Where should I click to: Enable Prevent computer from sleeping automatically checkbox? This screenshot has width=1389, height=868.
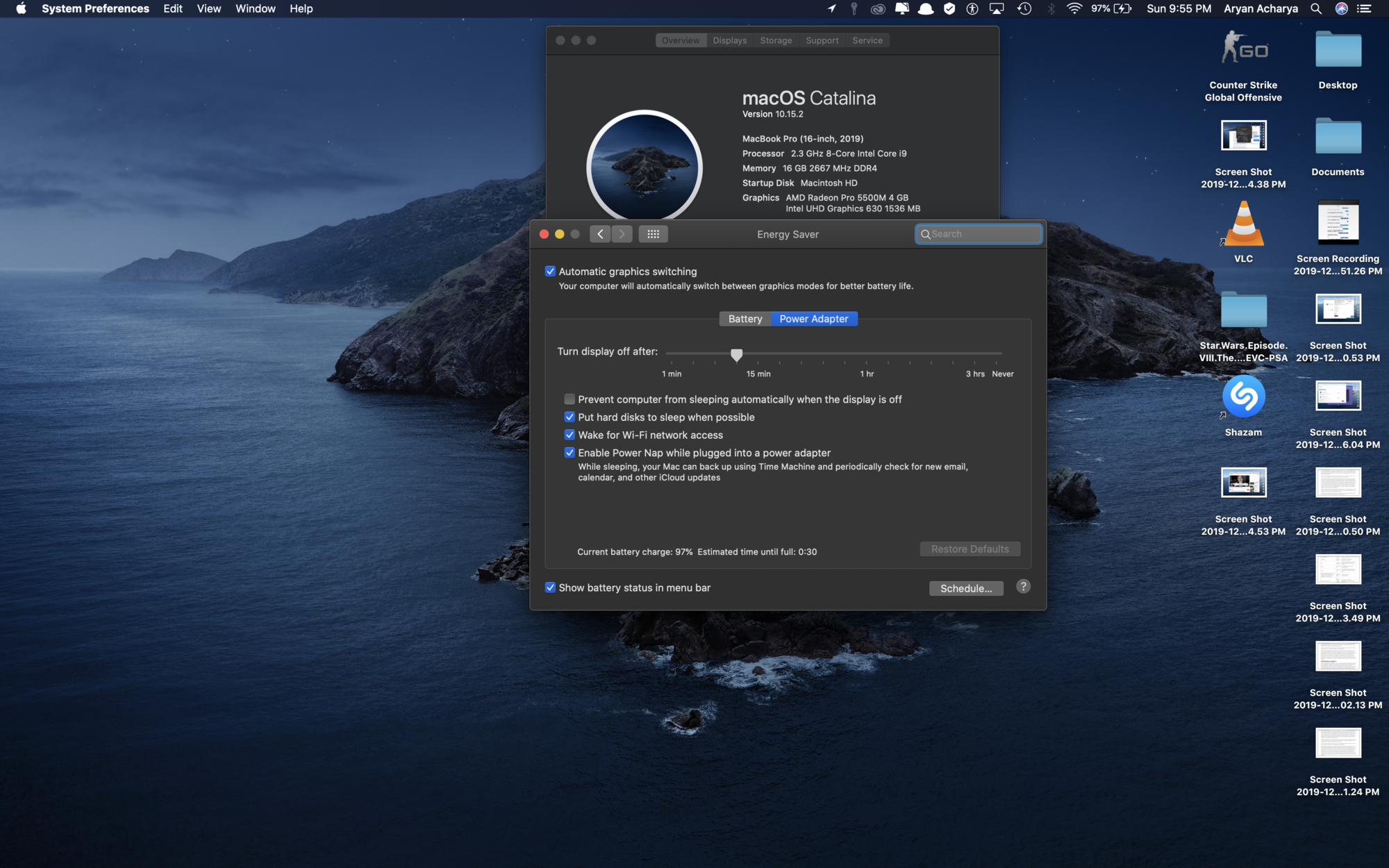coord(569,399)
